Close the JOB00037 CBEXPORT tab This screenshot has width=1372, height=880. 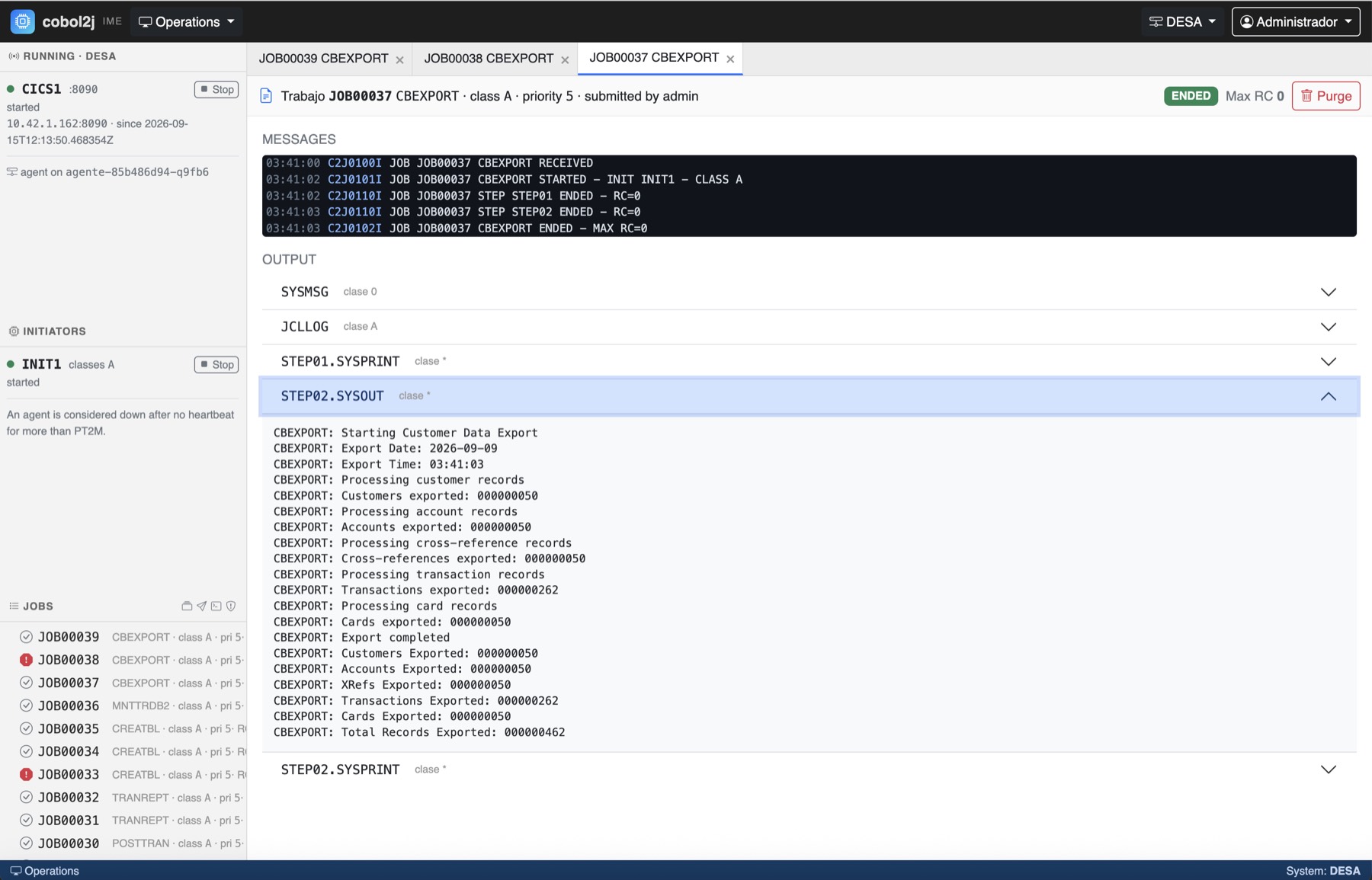click(x=730, y=59)
